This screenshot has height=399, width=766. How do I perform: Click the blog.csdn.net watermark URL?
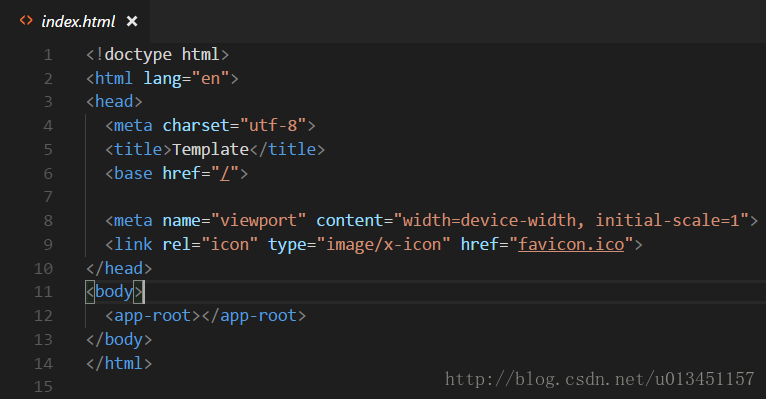[599, 379]
